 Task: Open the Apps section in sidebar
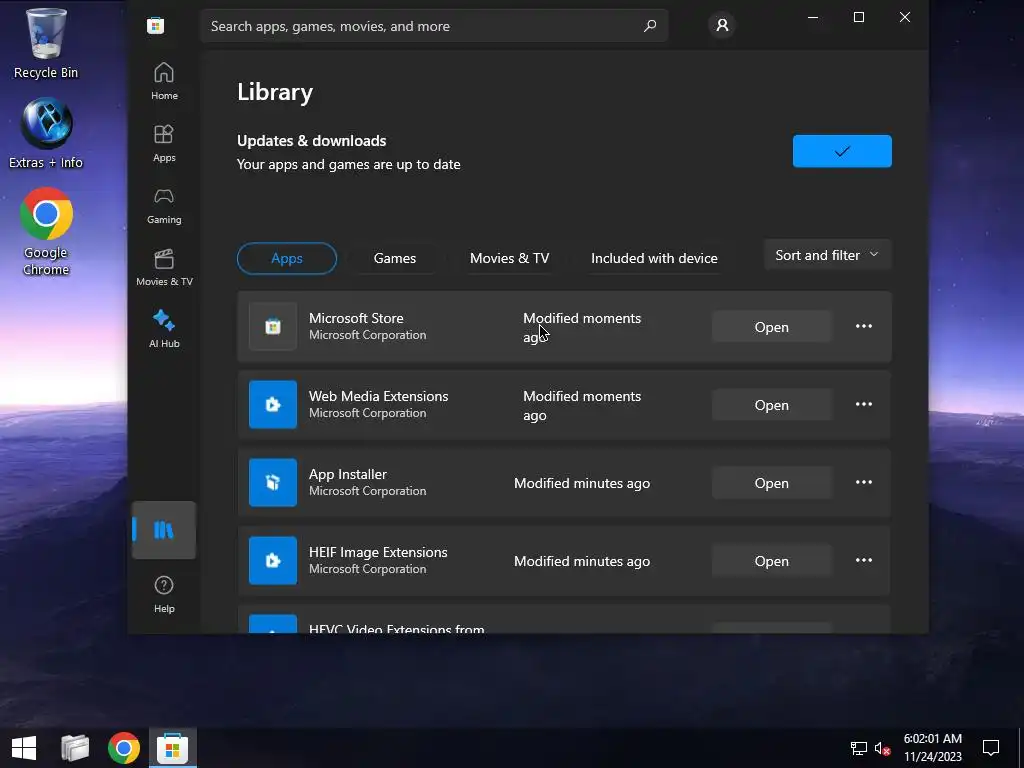(164, 143)
